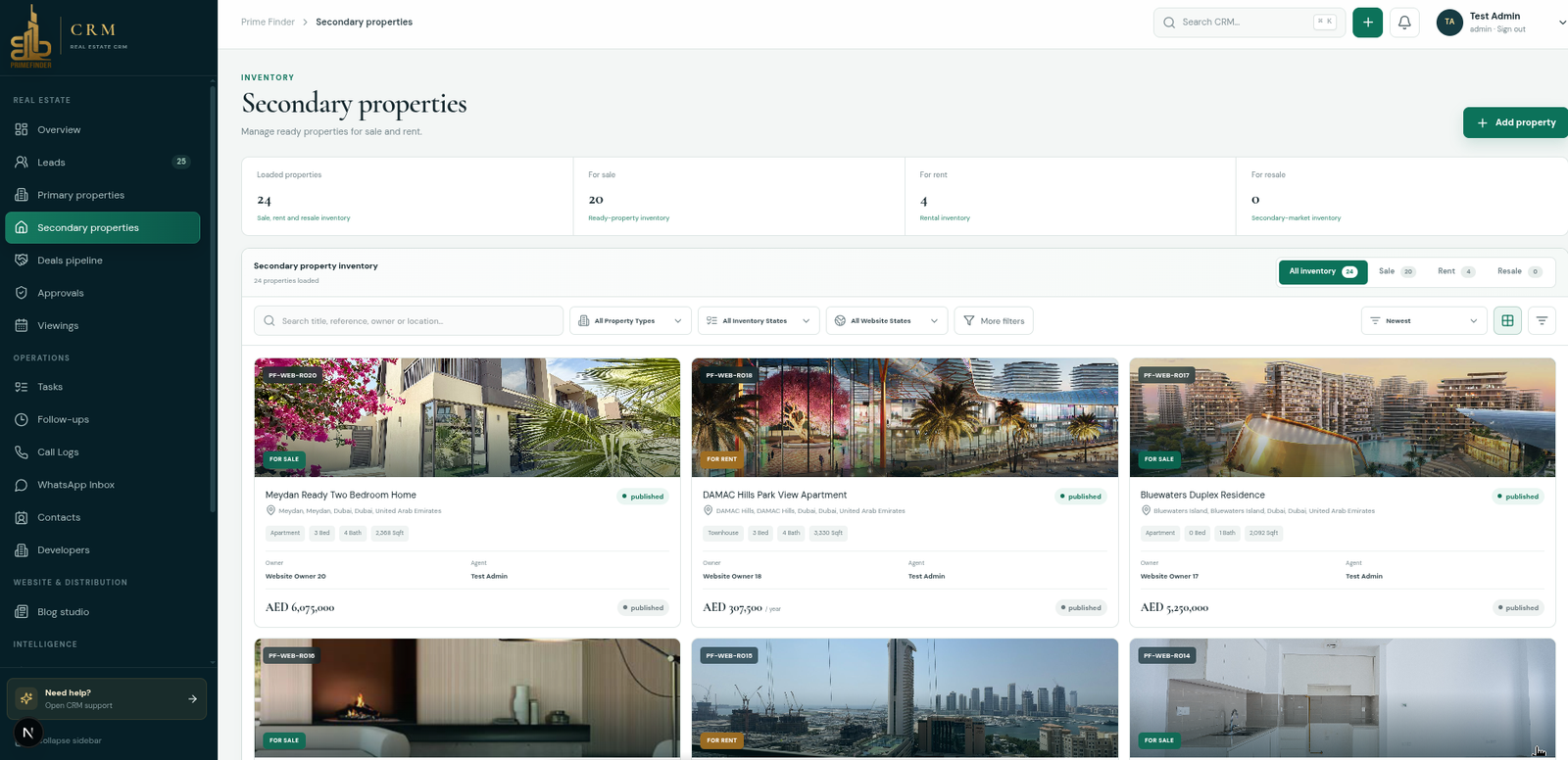Click the Sign out link
The image size is (1568, 760).
coord(1511,29)
